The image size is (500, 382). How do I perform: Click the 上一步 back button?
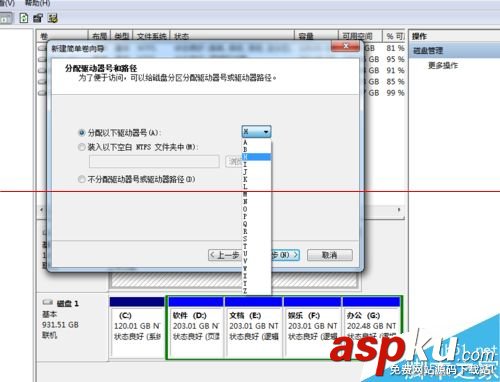coord(225,255)
